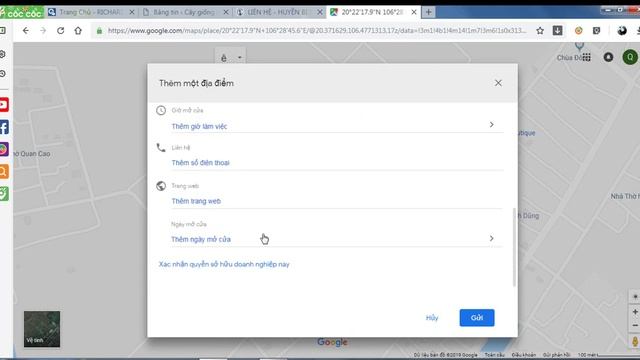
Task: Close the Trang Chủ tab
Action: coord(132,12)
